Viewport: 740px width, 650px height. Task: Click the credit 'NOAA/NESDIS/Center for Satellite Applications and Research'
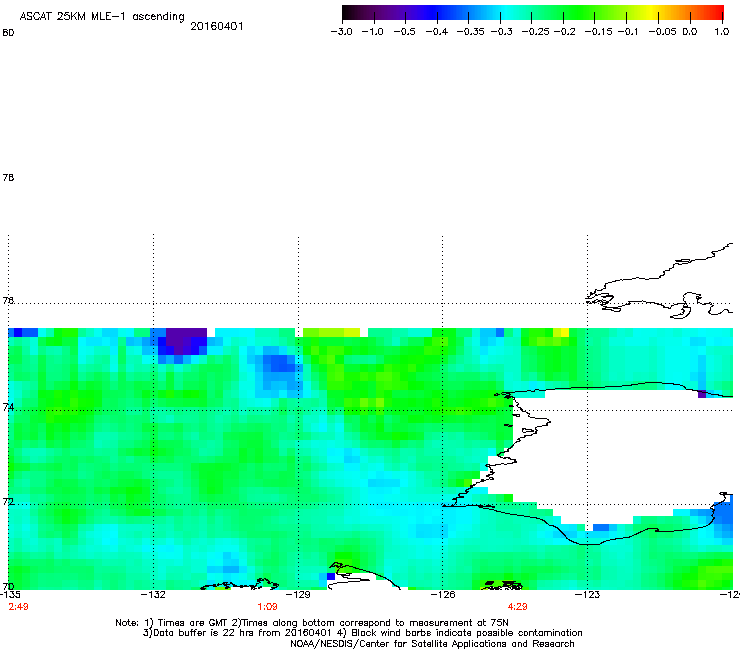[x=432, y=644]
